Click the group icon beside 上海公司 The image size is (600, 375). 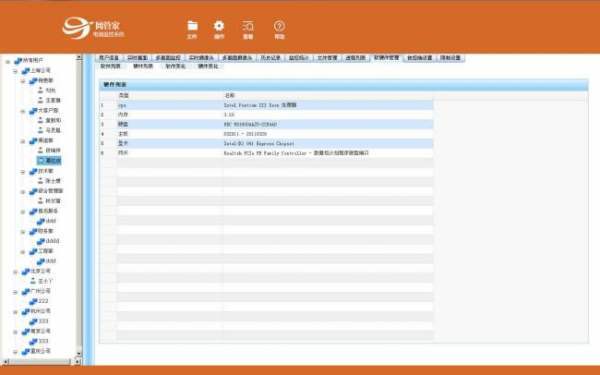point(26,71)
